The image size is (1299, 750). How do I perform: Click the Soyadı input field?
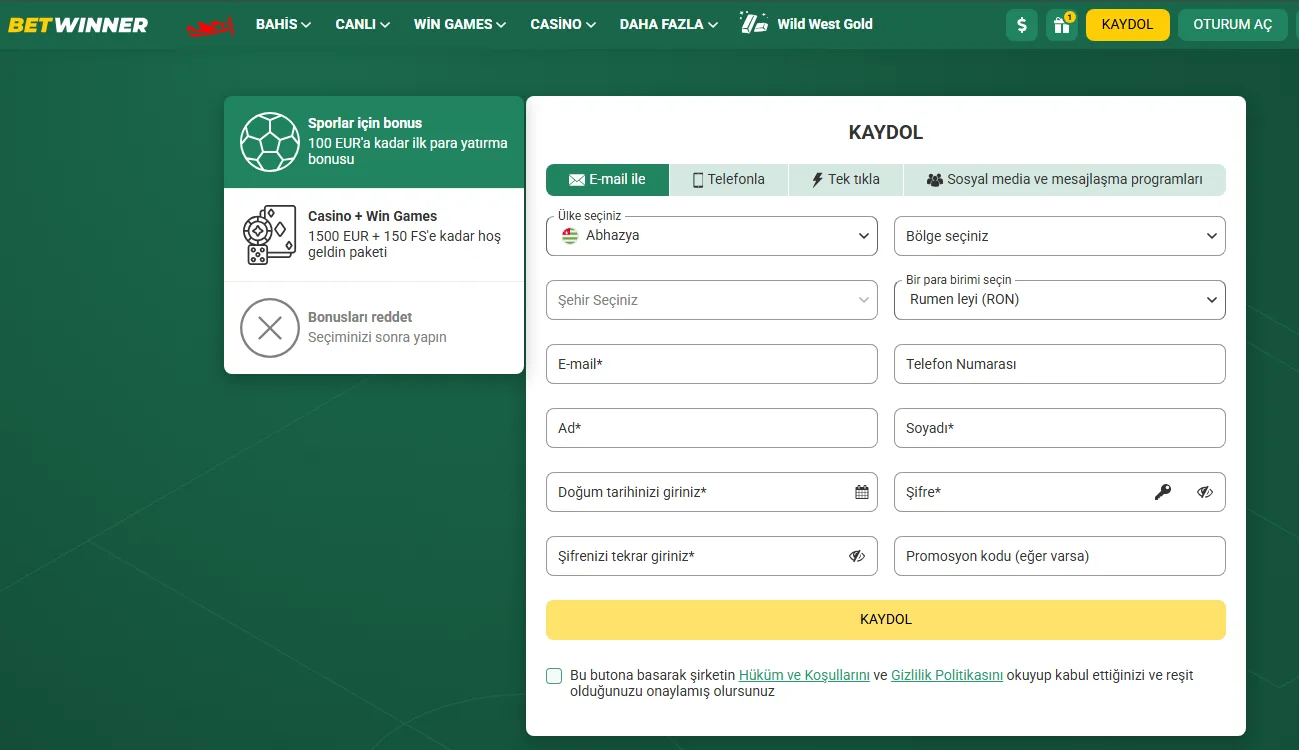tap(1060, 428)
